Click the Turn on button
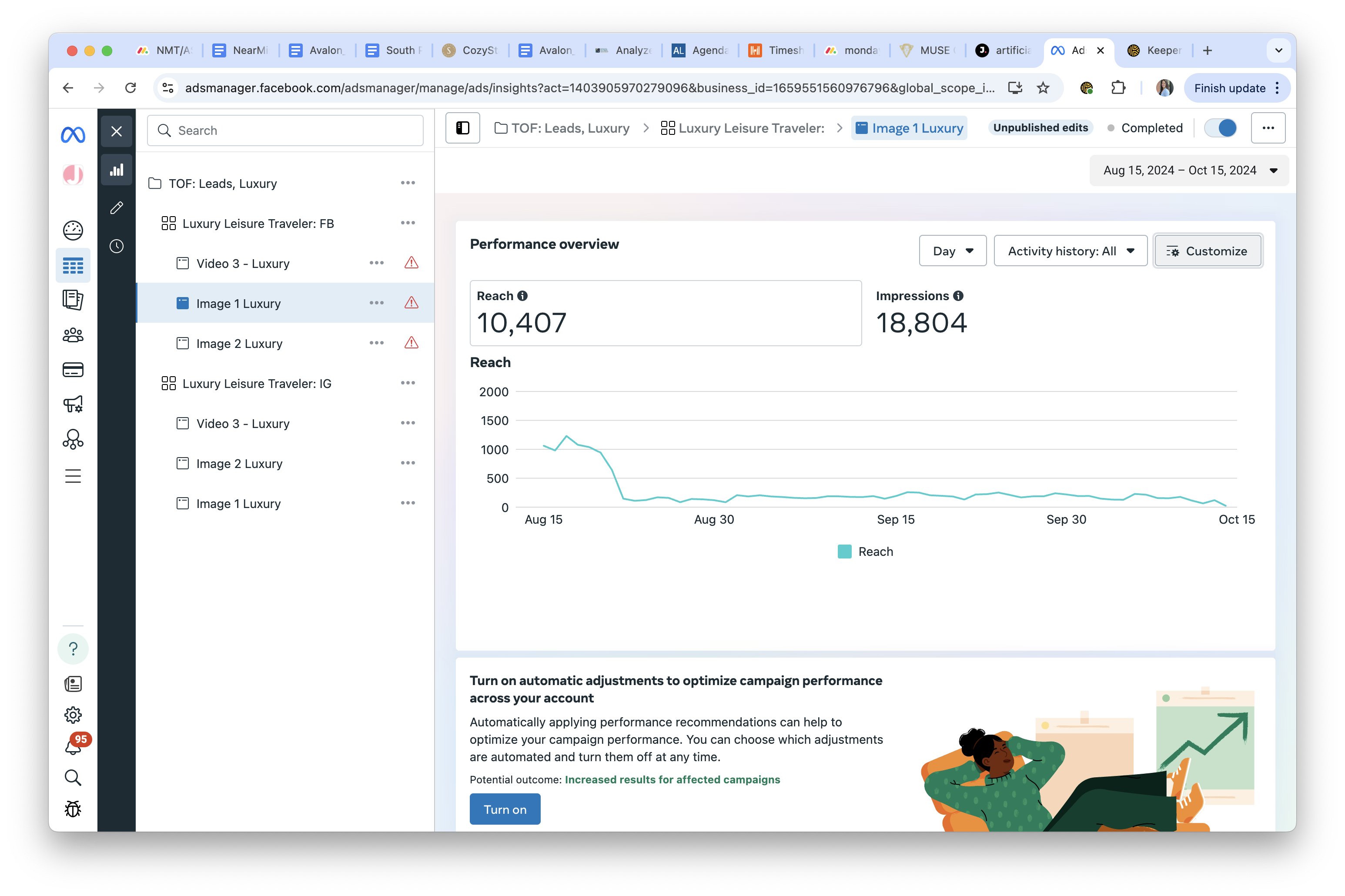This screenshot has height=896, width=1345. (x=505, y=809)
